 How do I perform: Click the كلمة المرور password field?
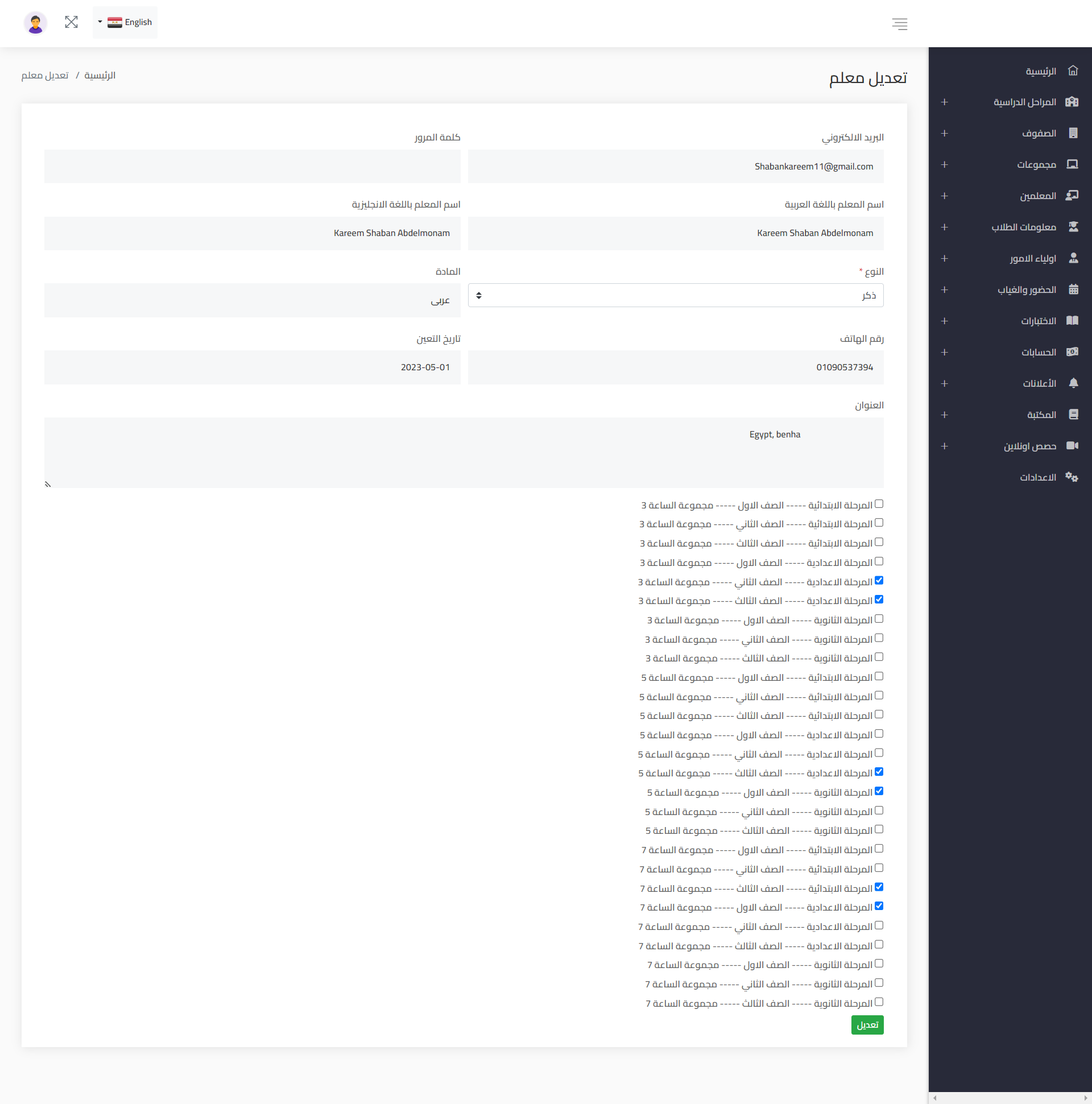252,166
